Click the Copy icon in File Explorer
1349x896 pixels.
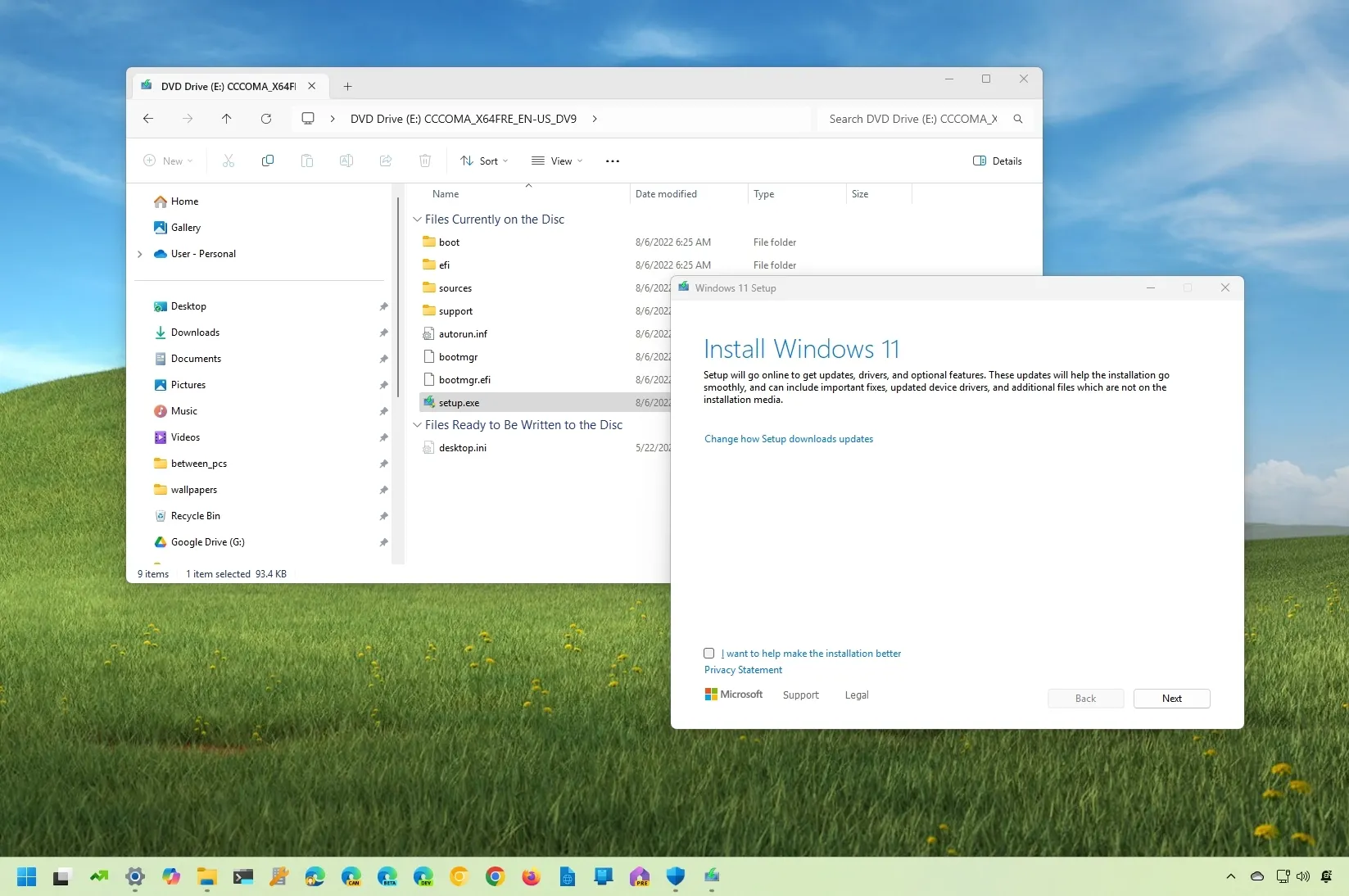268,161
